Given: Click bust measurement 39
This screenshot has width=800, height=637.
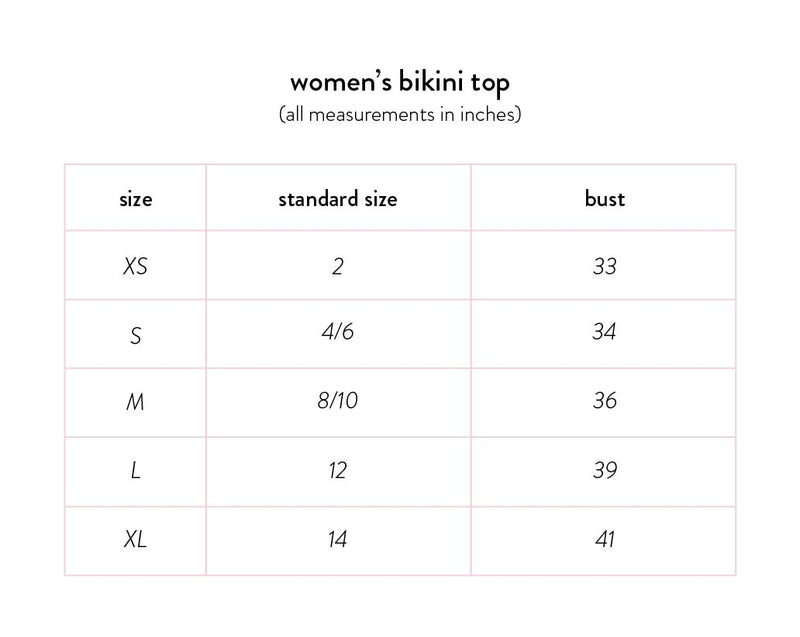Looking at the screenshot, I should [x=604, y=470].
